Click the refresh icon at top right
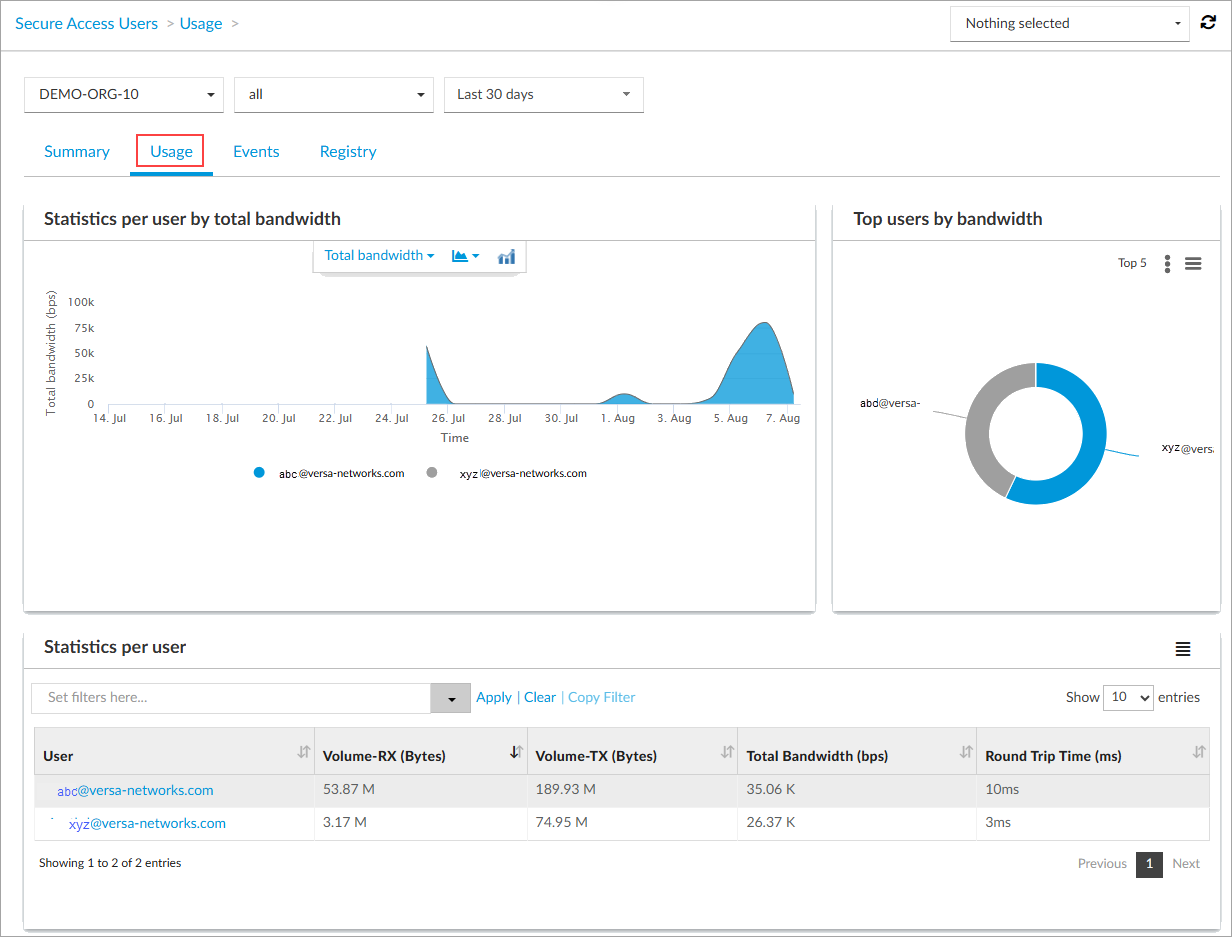Viewport: 1232px width, 937px height. coord(1208,22)
